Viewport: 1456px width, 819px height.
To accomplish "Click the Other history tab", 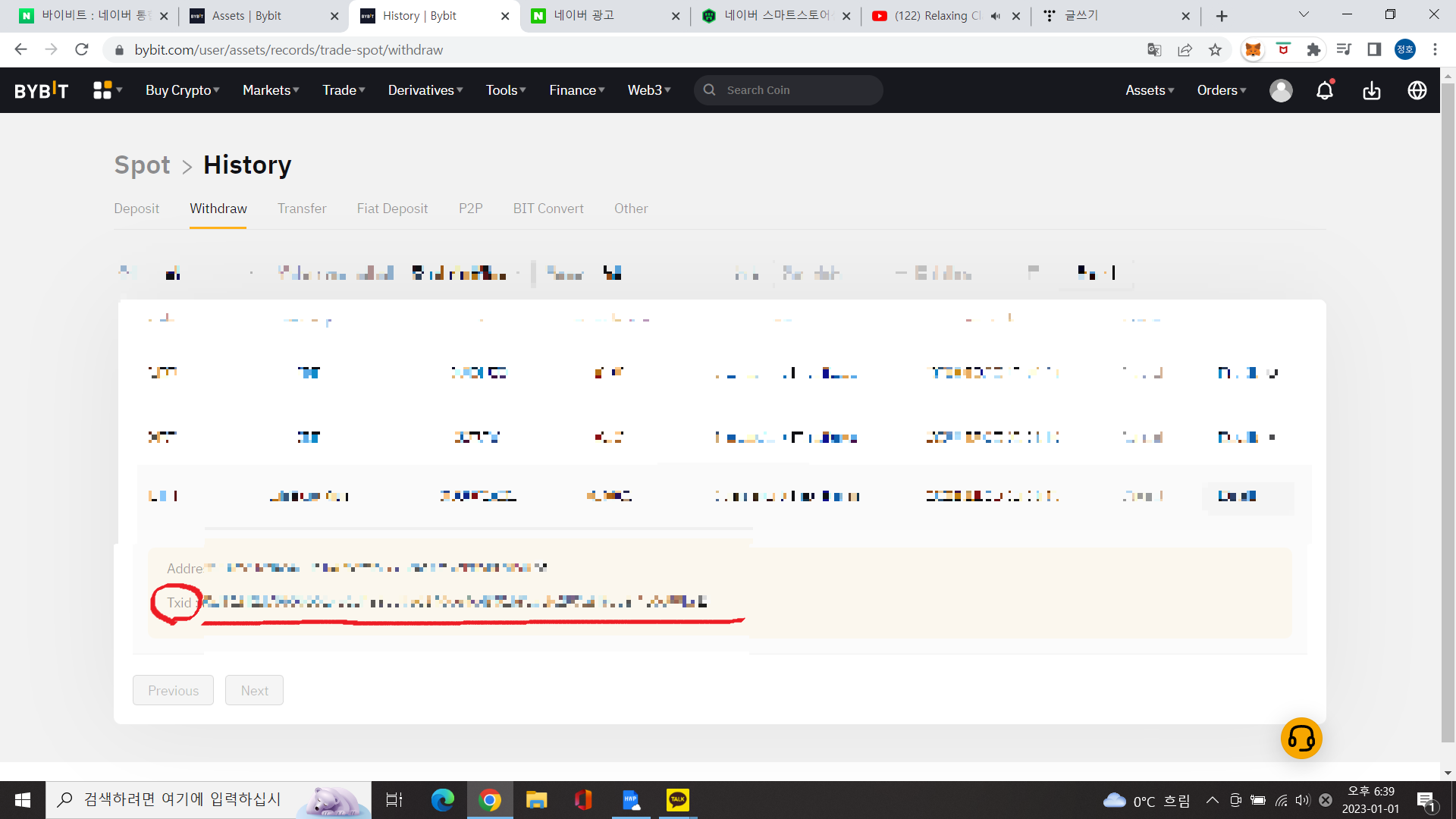I will coord(631,208).
